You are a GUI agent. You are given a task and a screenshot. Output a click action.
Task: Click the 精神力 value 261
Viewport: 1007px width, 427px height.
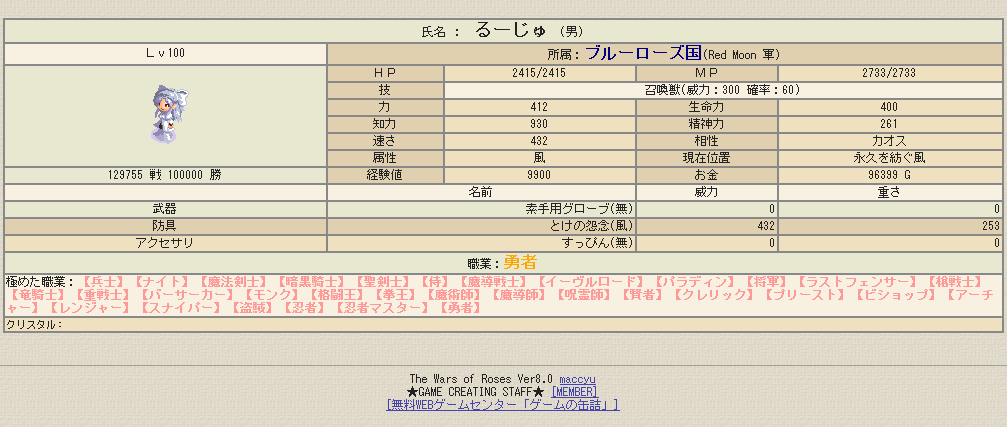(889, 123)
